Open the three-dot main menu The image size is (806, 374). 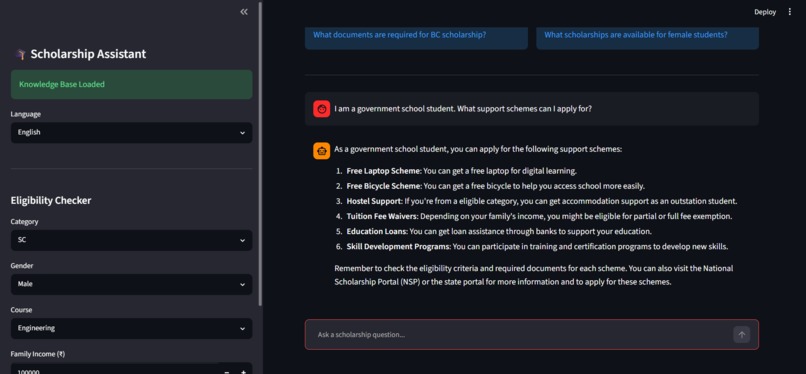point(790,12)
